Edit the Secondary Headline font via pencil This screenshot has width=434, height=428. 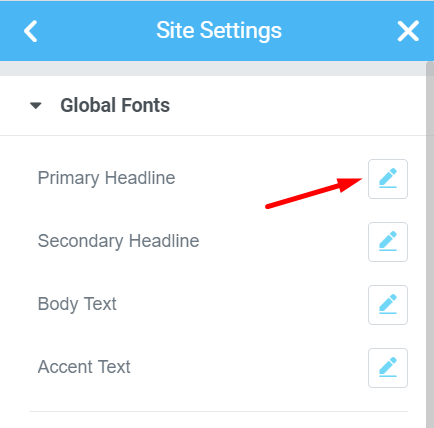(388, 242)
